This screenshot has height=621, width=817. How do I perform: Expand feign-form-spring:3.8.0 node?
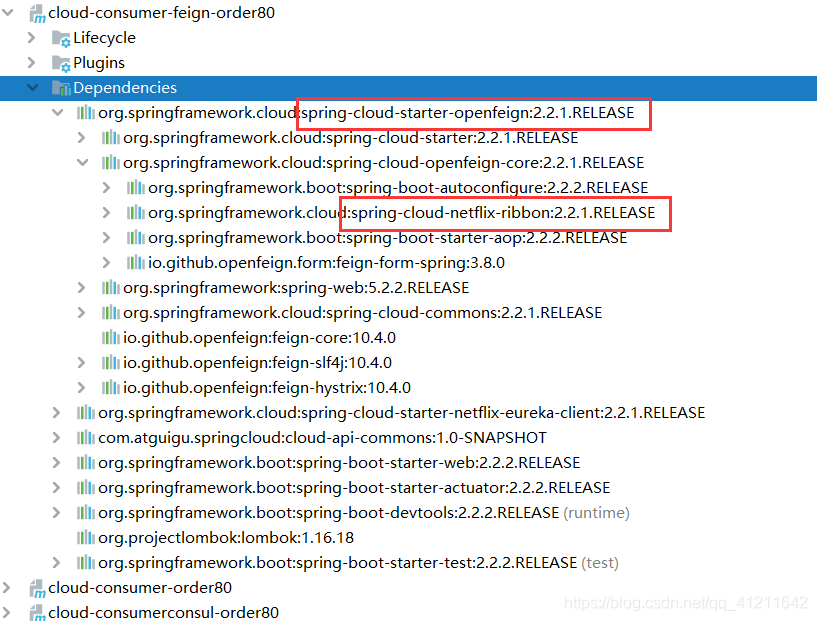click(106, 263)
